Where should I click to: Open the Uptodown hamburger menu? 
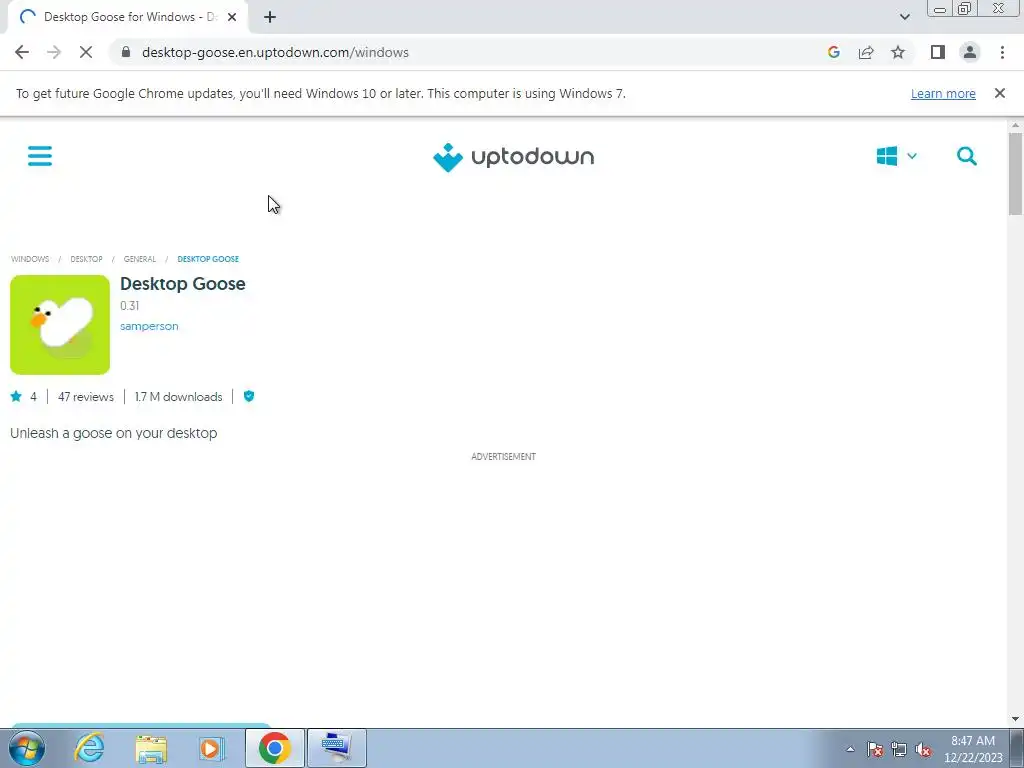[x=40, y=156]
